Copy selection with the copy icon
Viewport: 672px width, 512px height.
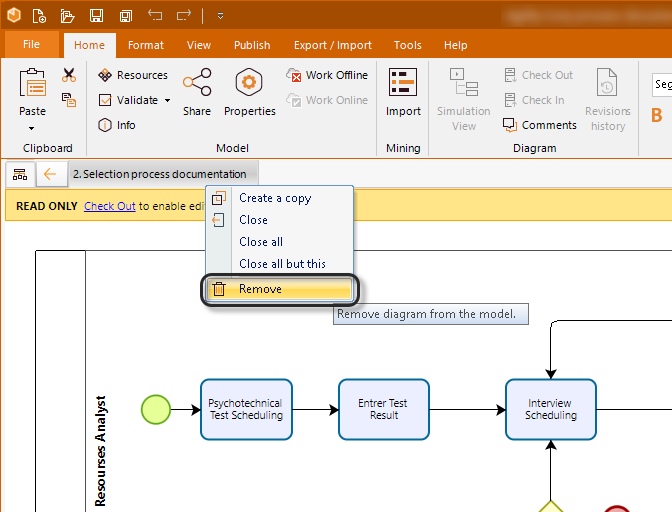[x=69, y=100]
